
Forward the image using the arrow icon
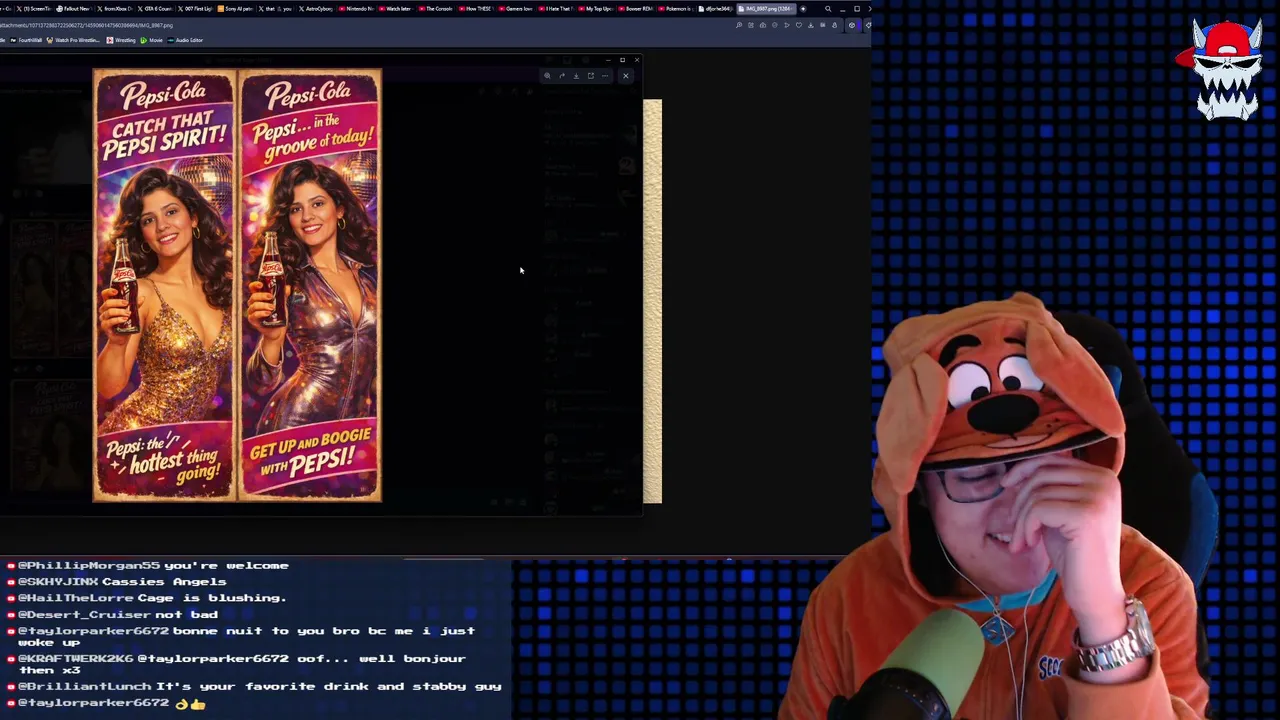pos(562,76)
